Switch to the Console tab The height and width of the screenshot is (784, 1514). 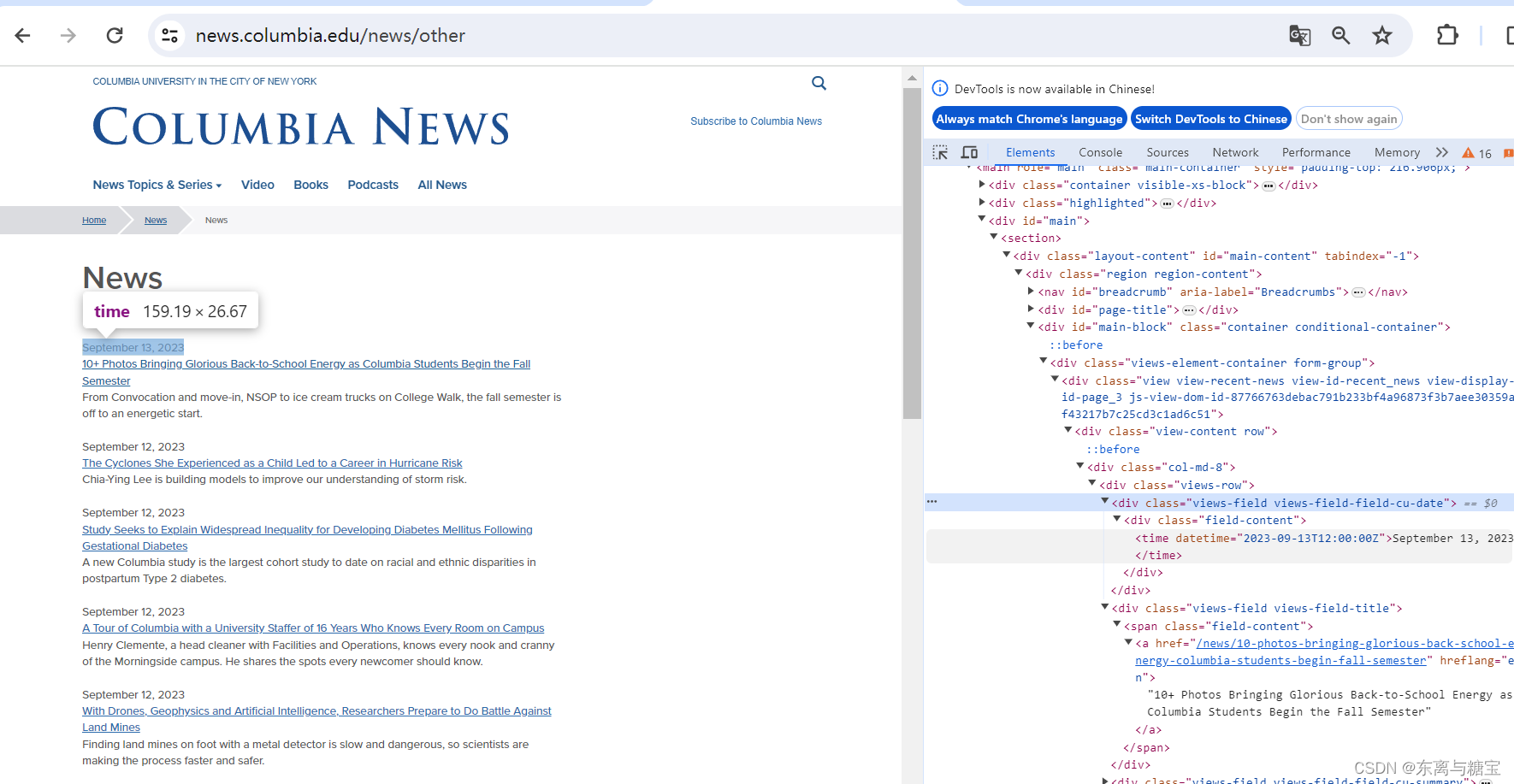click(x=1100, y=152)
